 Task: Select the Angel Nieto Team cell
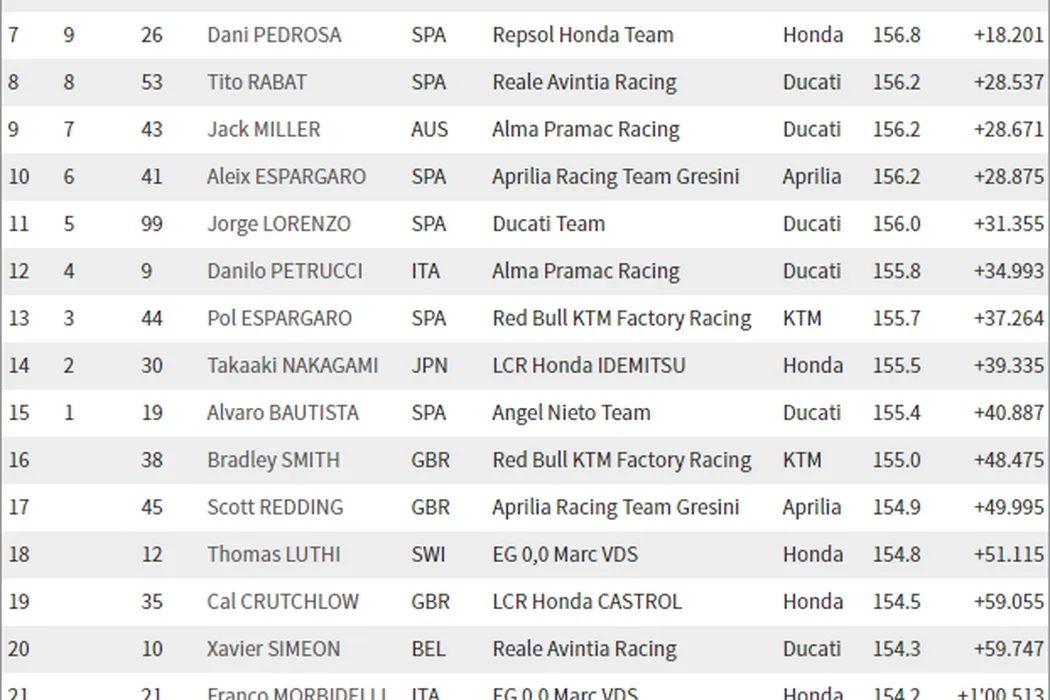pos(571,413)
